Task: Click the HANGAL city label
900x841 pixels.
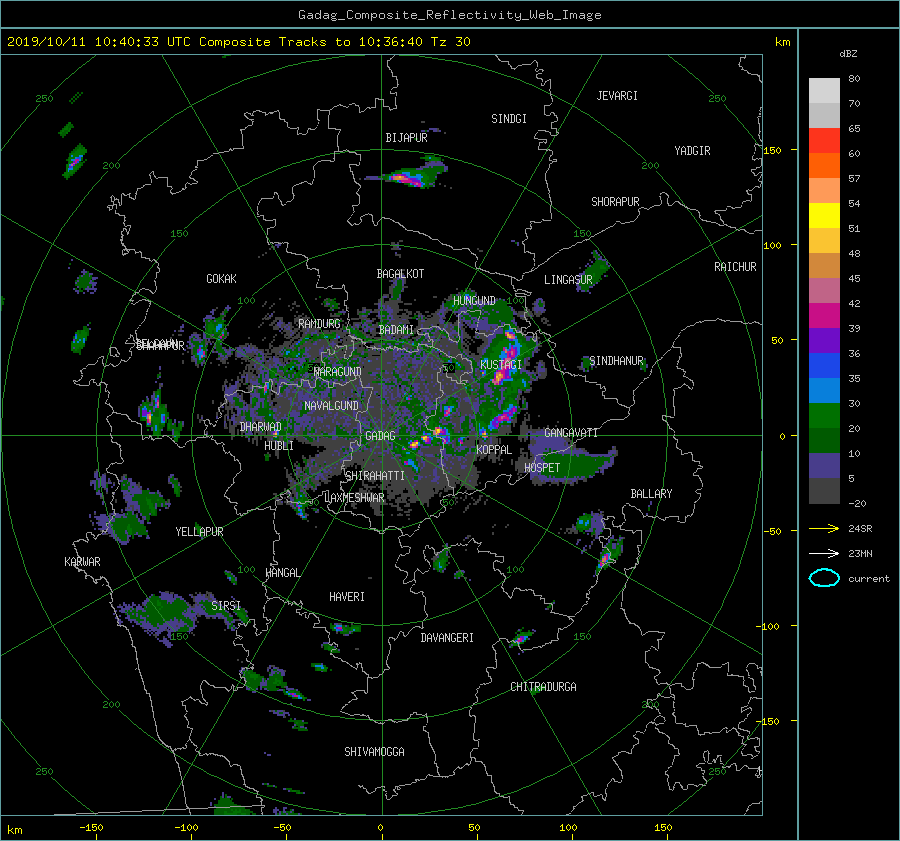Action: click(x=282, y=573)
